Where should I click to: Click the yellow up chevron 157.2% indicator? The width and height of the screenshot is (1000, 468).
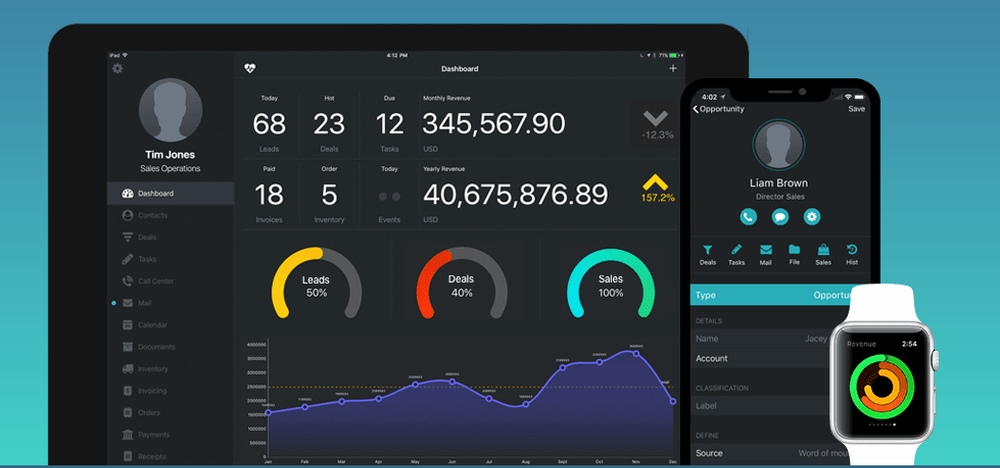pyautogui.click(x=658, y=189)
